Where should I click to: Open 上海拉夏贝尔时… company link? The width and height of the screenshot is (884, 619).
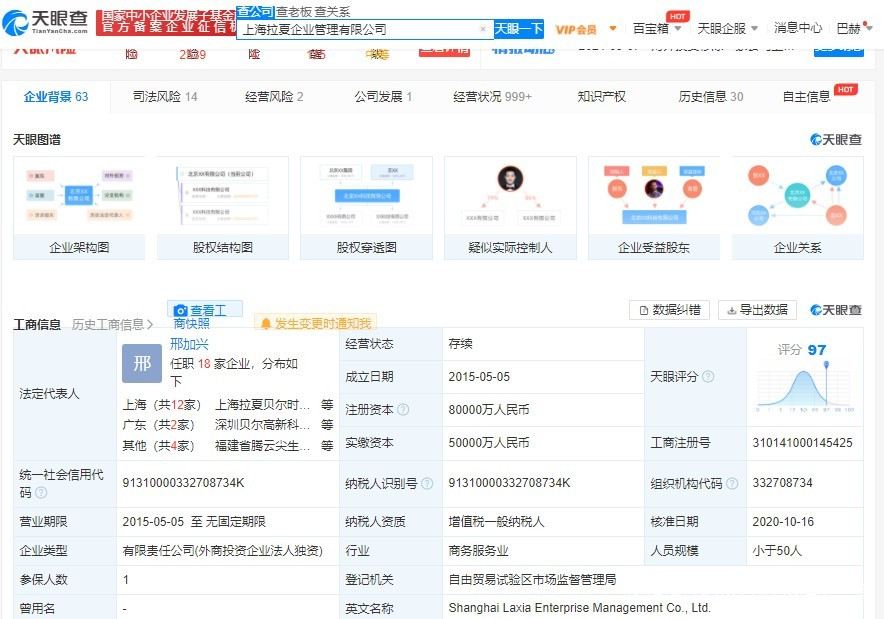(x=263, y=405)
